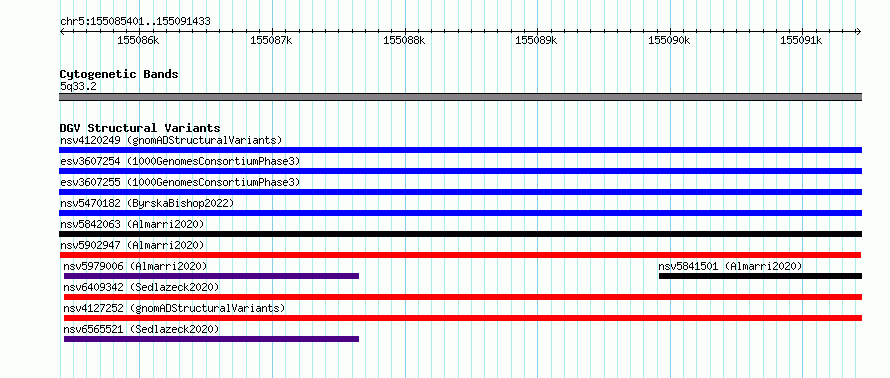Select nsv5470182 ByrskaBishop2022 label
890x378 pixels.
point(147,203)
